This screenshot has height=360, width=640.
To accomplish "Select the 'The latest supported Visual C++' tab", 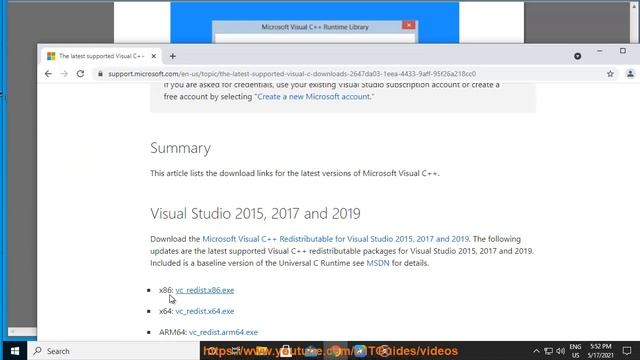I will tap(101, 56).
